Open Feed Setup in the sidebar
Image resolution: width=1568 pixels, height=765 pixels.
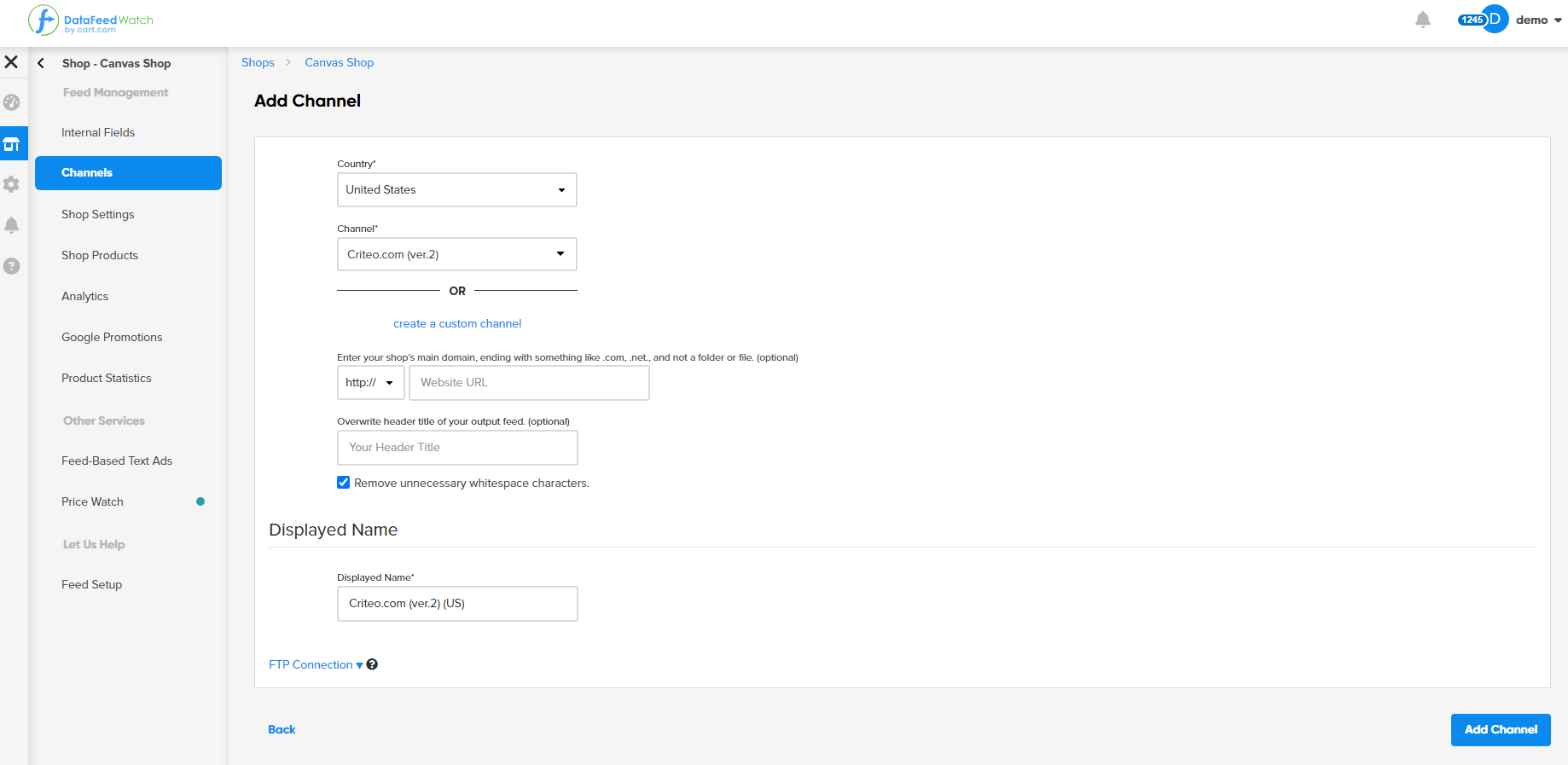pyautogui.click(x=92, y=584)
